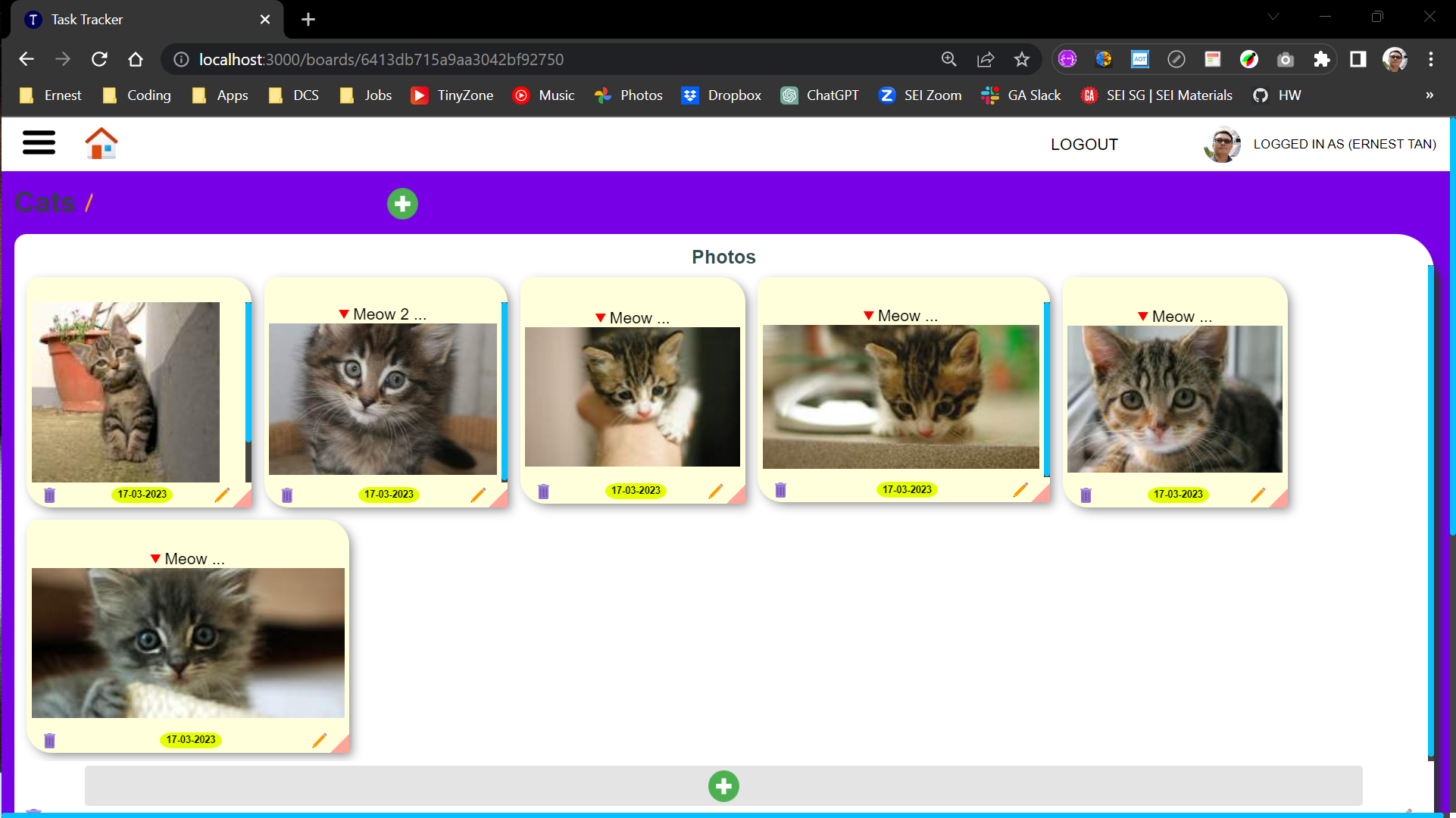Screen dimensions: 1456x818
Task: Click the LOGOUT link
Action: click(x=1083, y=144)
